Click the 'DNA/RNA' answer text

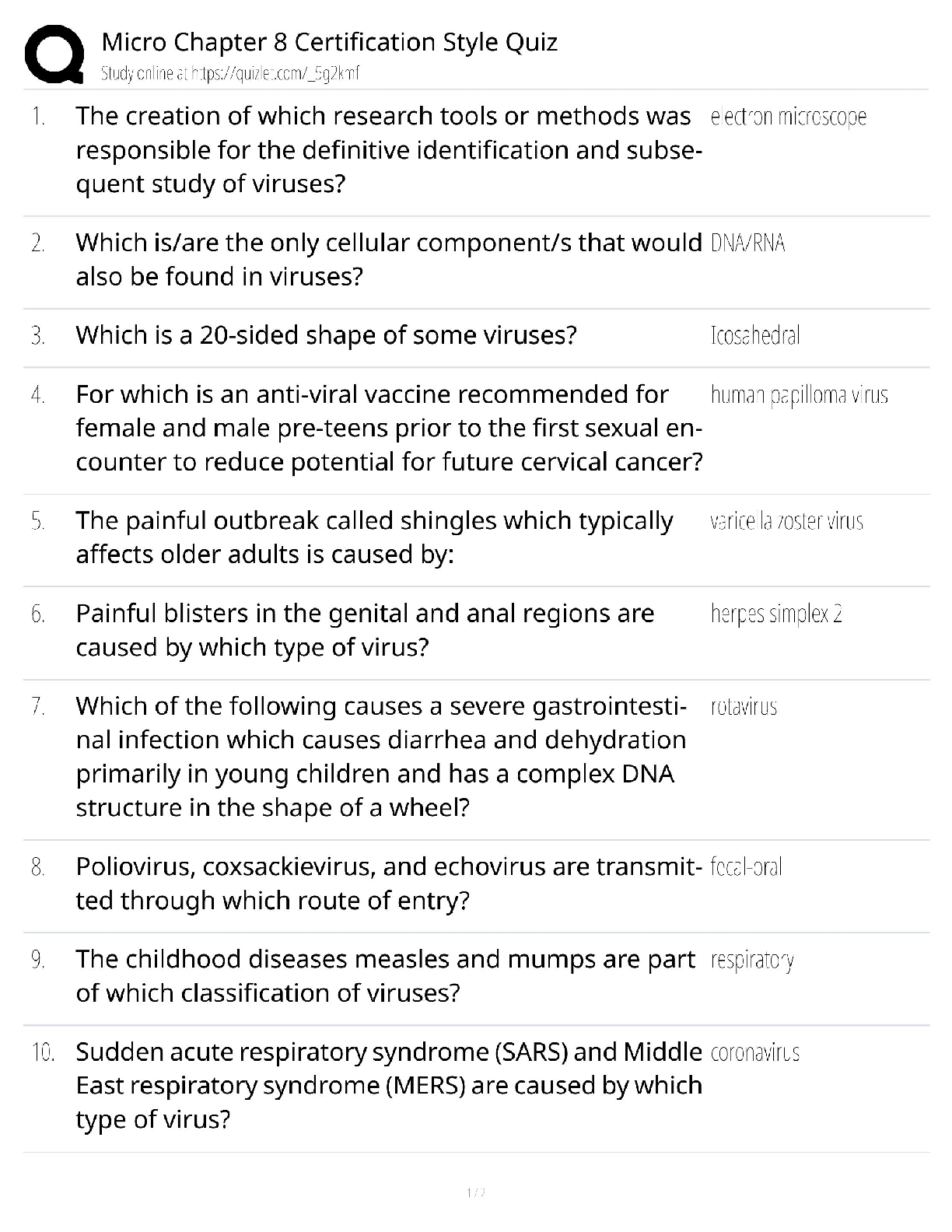[x=747, y=243]
